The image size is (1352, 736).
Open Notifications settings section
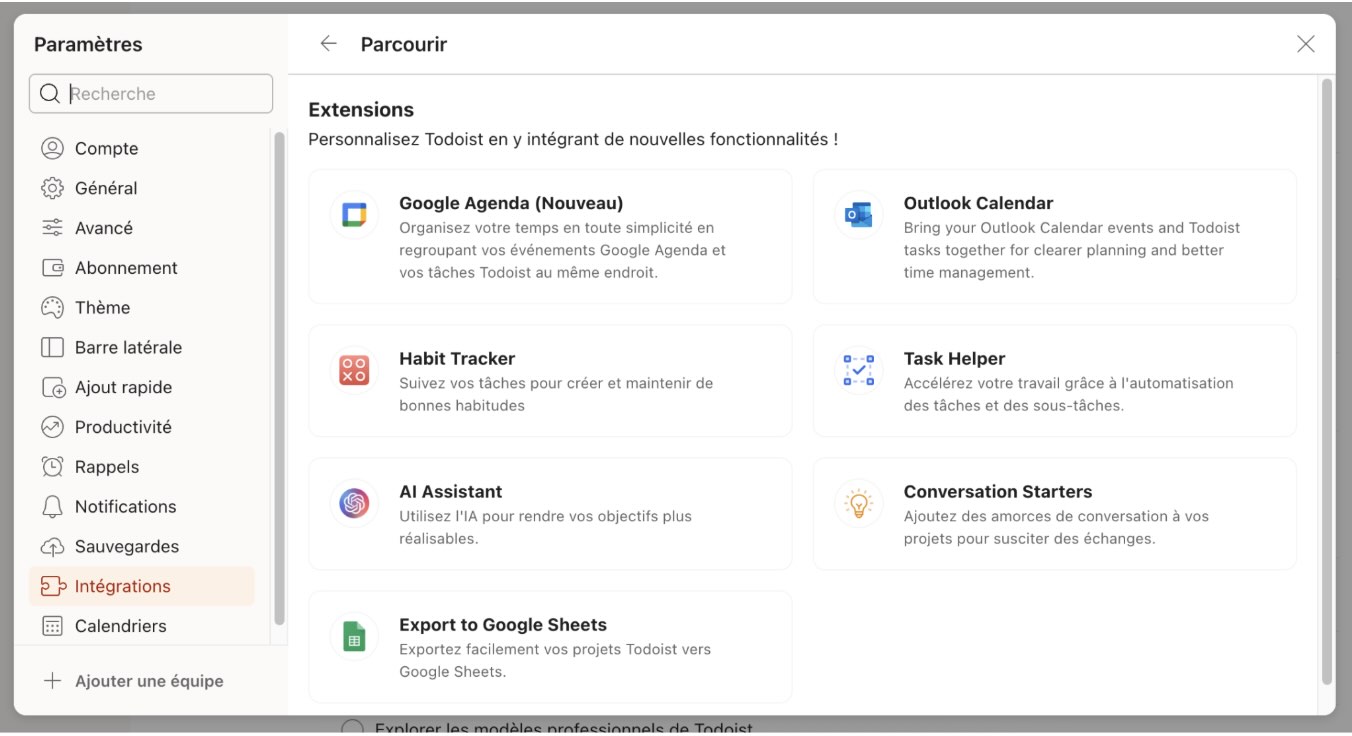point(142,507)
